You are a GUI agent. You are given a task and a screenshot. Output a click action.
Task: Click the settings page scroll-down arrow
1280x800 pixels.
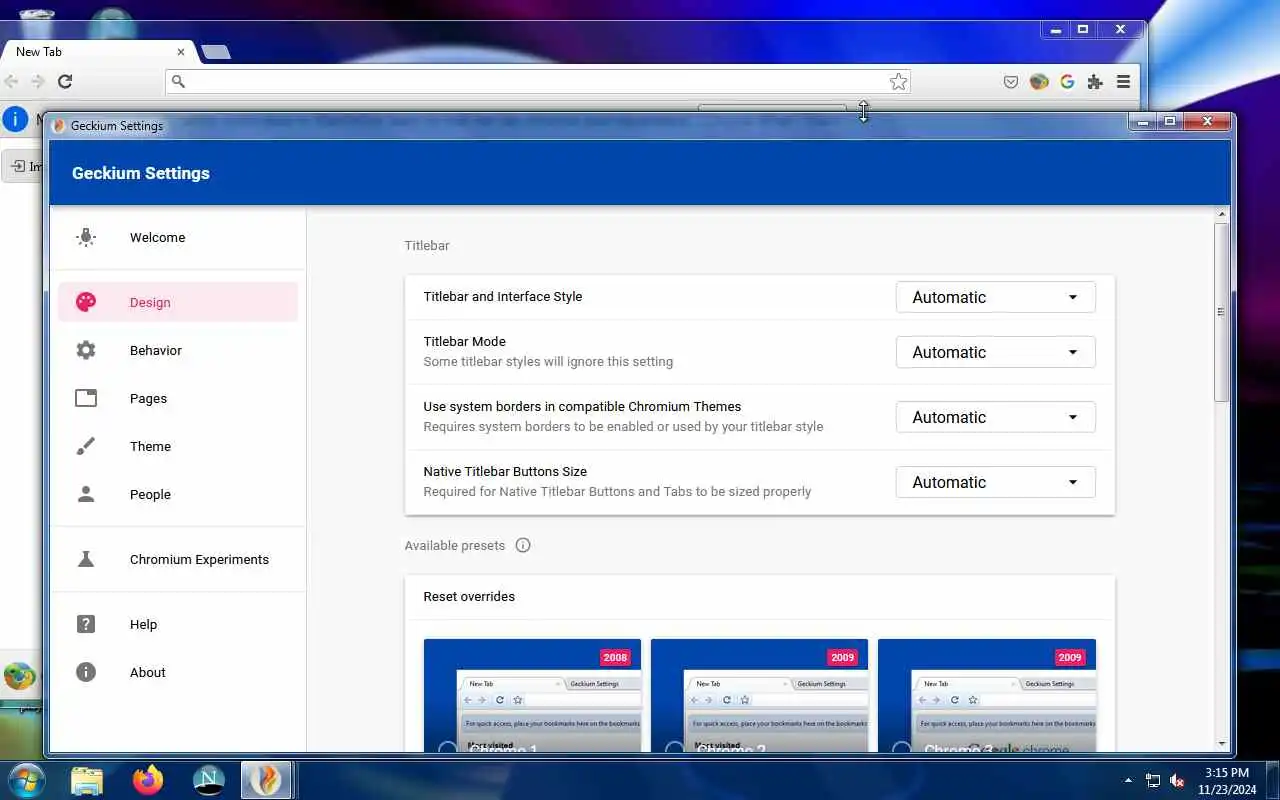1222,744
